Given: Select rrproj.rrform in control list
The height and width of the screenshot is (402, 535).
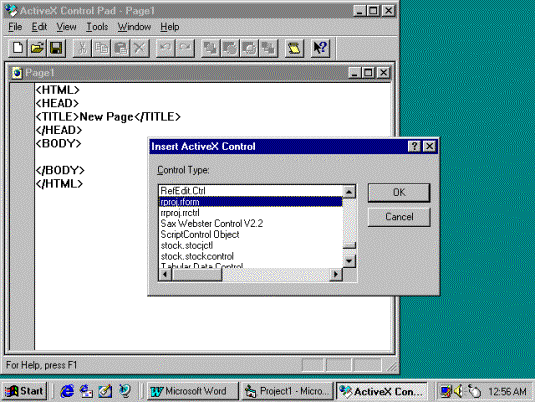Looking at the screenshot, I should [251, 202].
